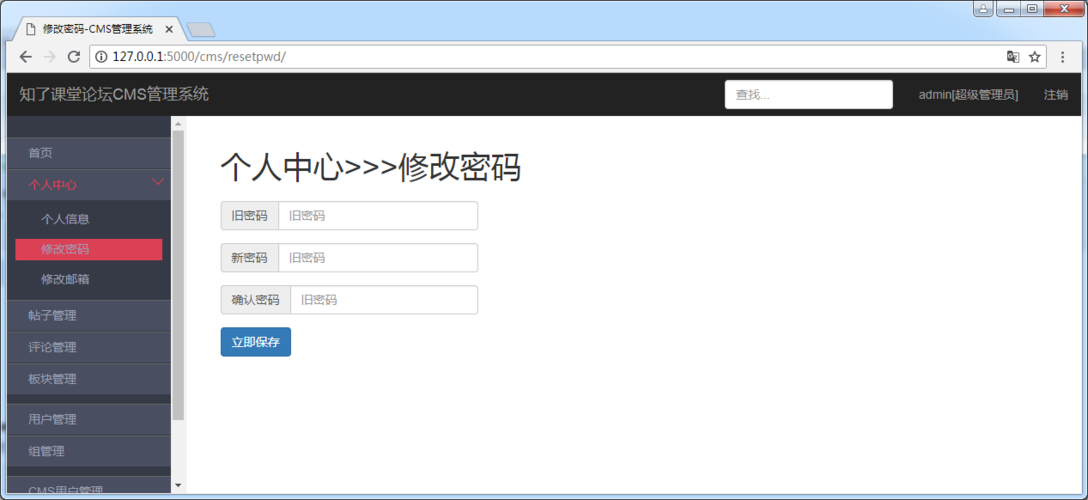The width and height of the screenshot is (1088, 500).
Task: Collapse the 个人中心 chevron
Action: click(x=158, y=182)
